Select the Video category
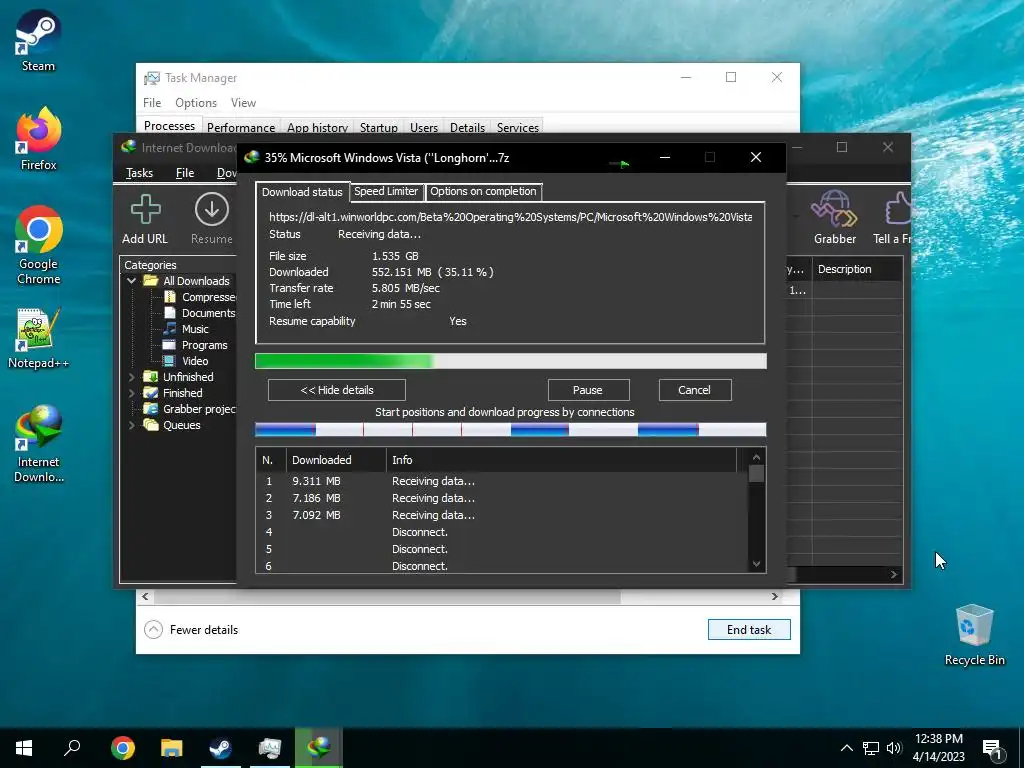This screenshot has height=768, width=1024. click(x=186, y=360)
